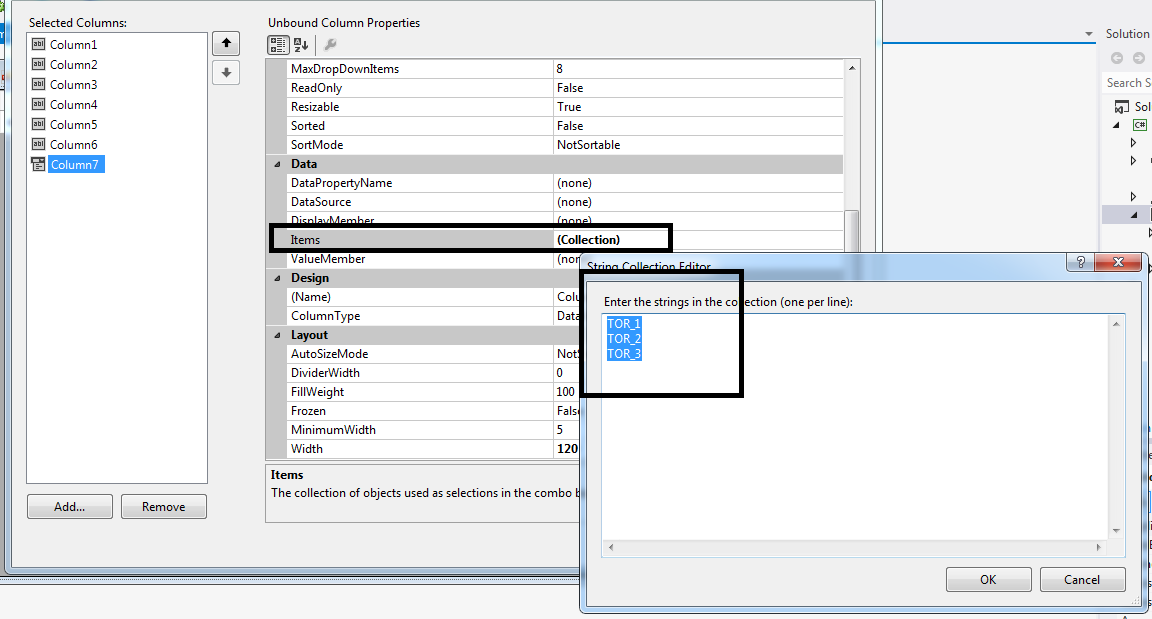Select the ColumnType property row
This screenshot has height=619, width=1152.
click(433, 316)
